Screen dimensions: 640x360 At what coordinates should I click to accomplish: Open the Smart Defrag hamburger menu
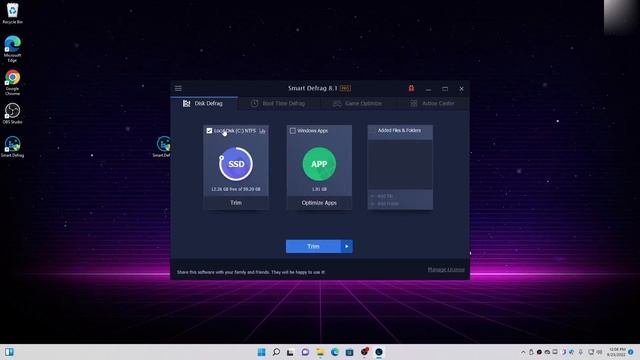178,89
